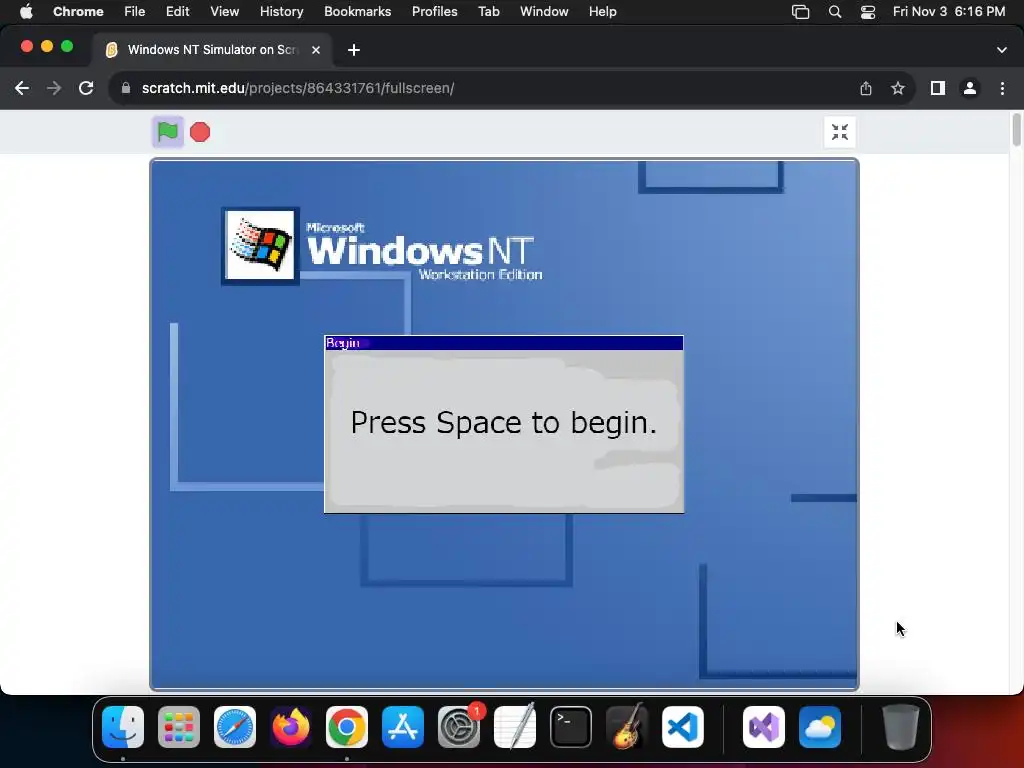Image resolution: width=1024 pixels, height=768 pixels.
Task: Click the Windows NT flag logo
Action: click(x=260, y=245)
